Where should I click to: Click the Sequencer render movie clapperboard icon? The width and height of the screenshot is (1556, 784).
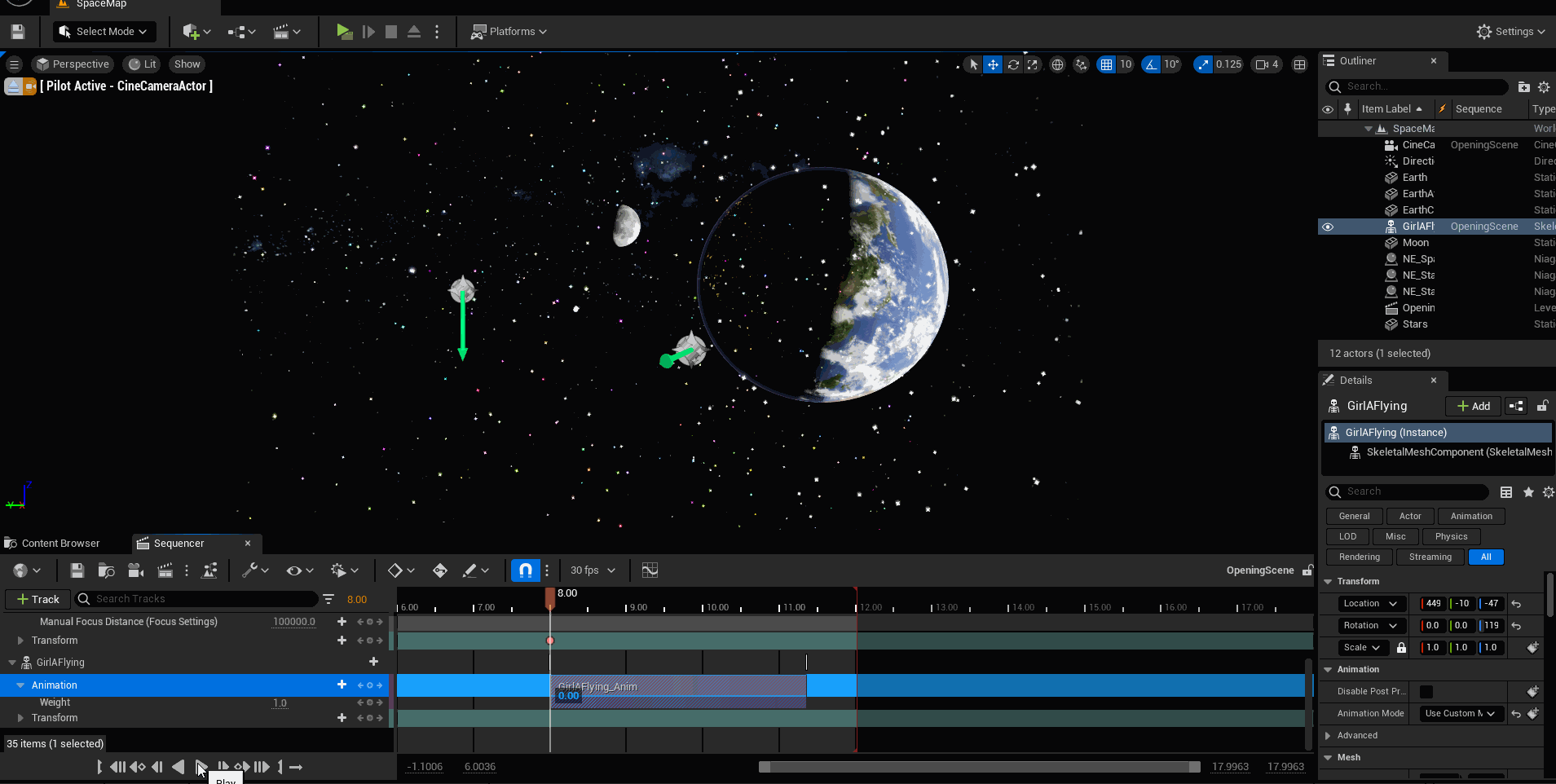click(165, 570)
